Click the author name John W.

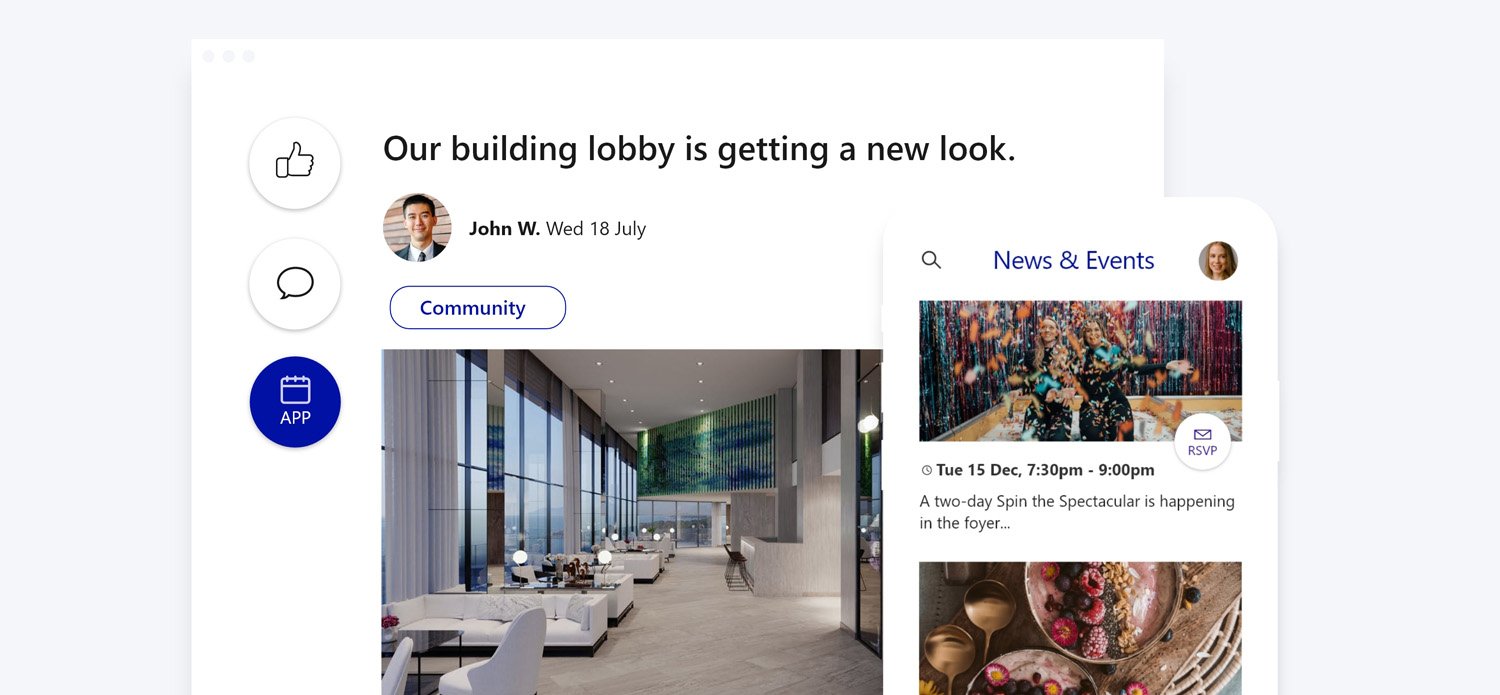coord(504,229)
